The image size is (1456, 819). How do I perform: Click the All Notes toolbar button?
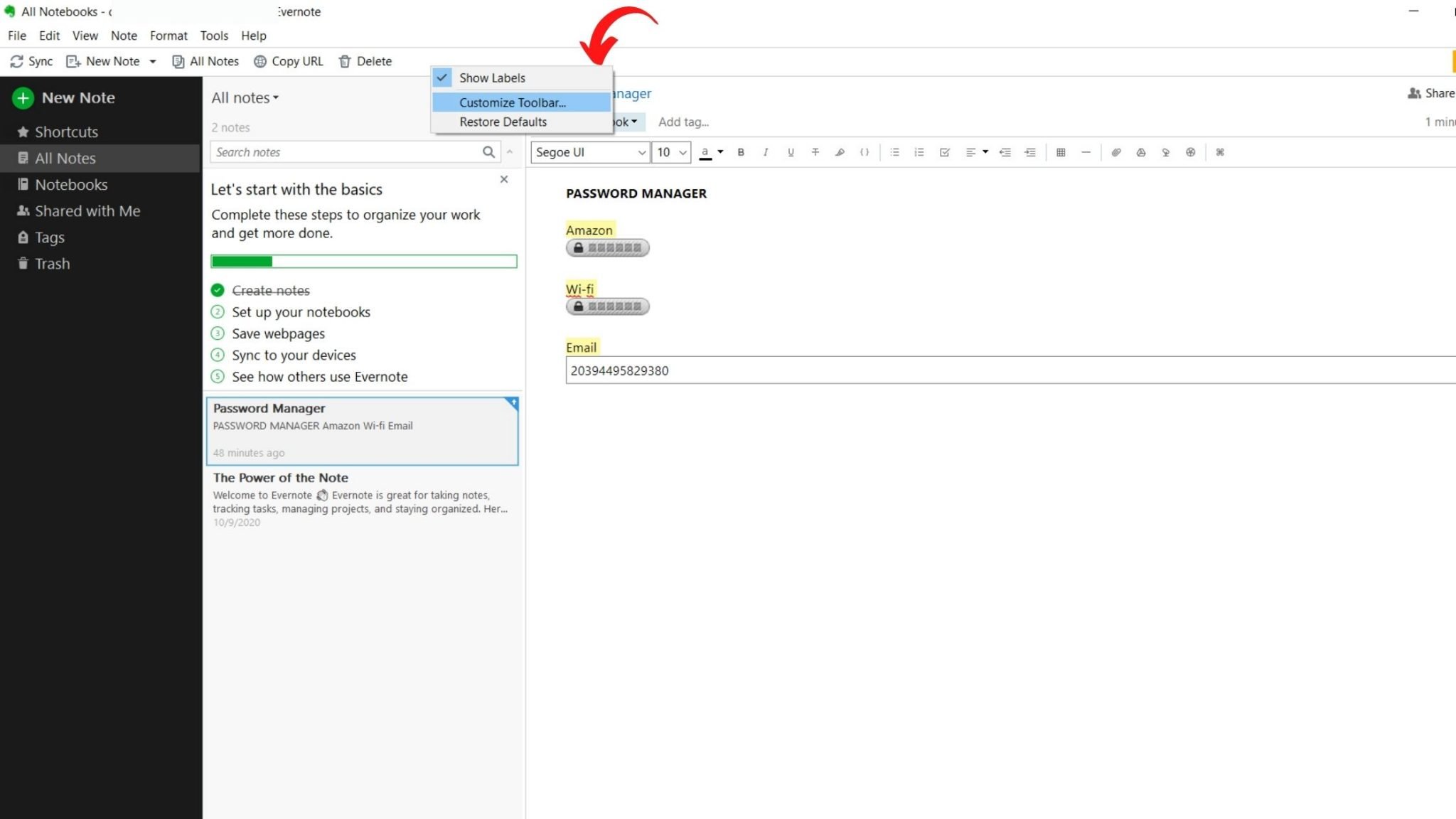pyautogui.click(x=205, y=61)
